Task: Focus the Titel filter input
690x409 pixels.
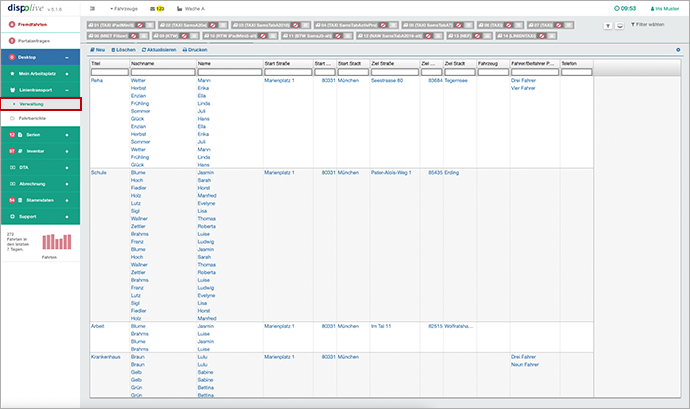Action: click(110, 72)
